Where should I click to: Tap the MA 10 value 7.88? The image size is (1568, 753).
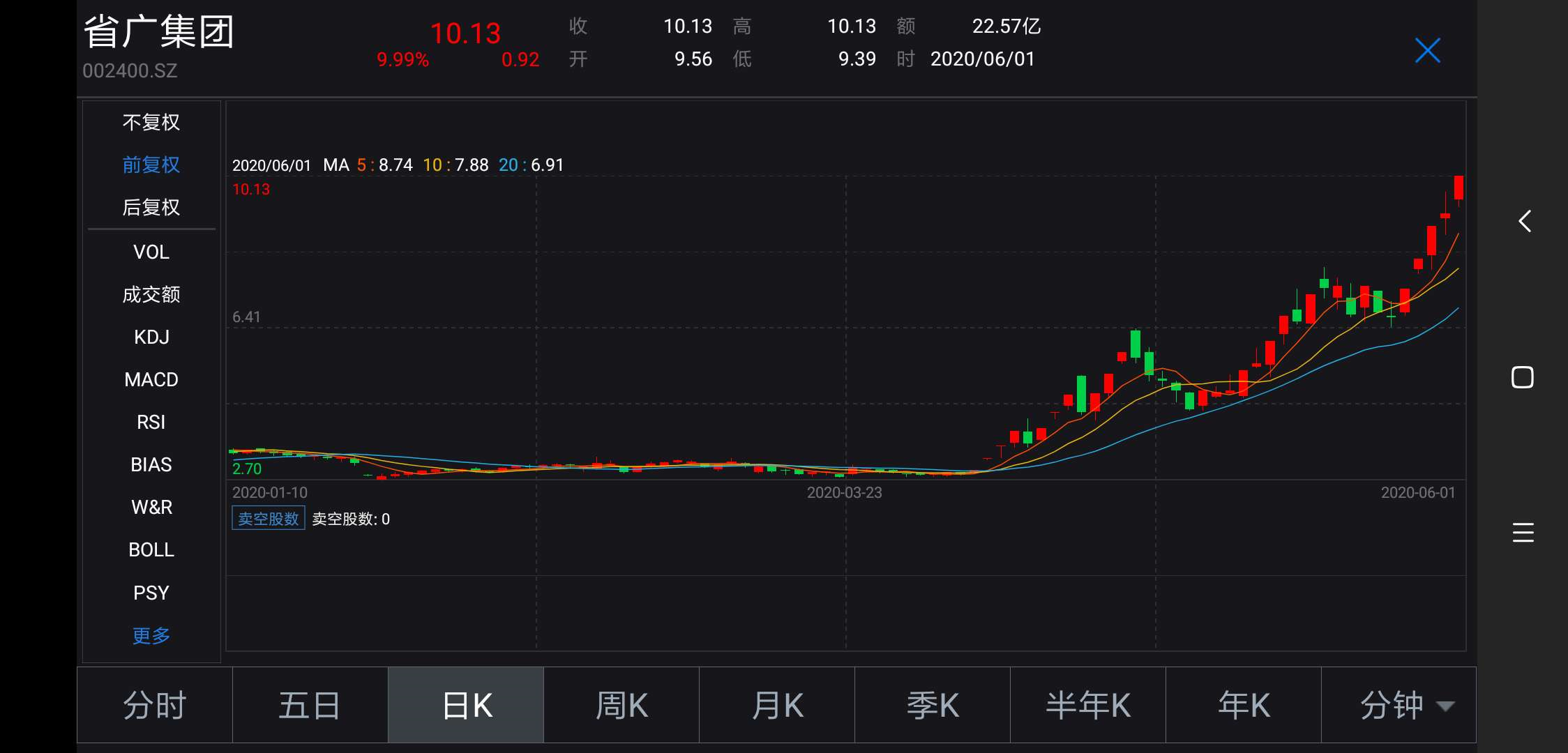[472, 165]
